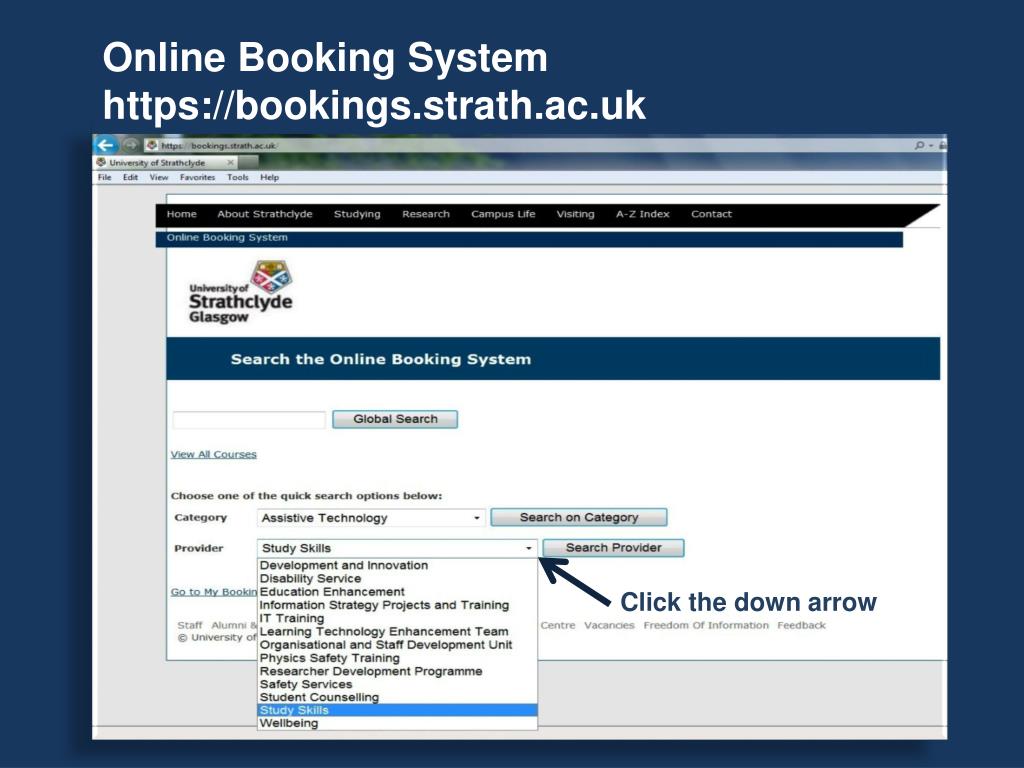
Task: Click the global search text field
Action: pos(249,420)
